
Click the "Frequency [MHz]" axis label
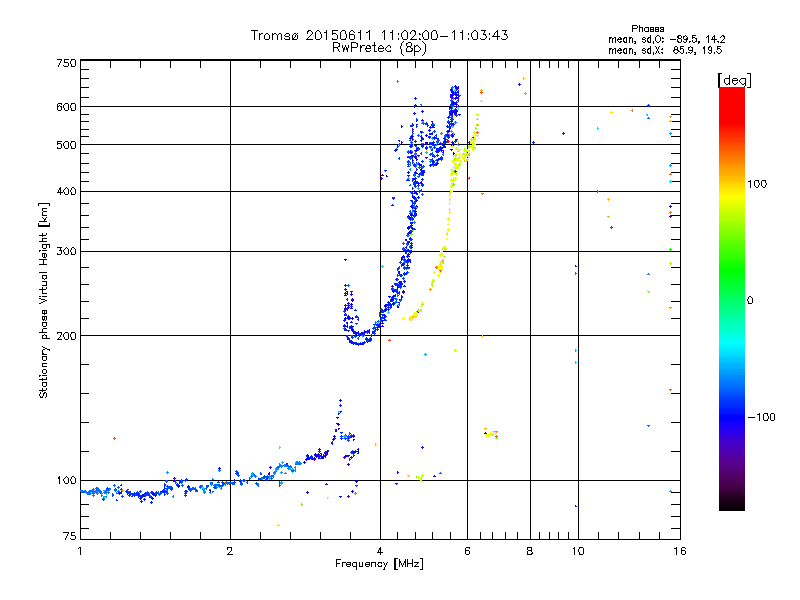pos(379,564)
